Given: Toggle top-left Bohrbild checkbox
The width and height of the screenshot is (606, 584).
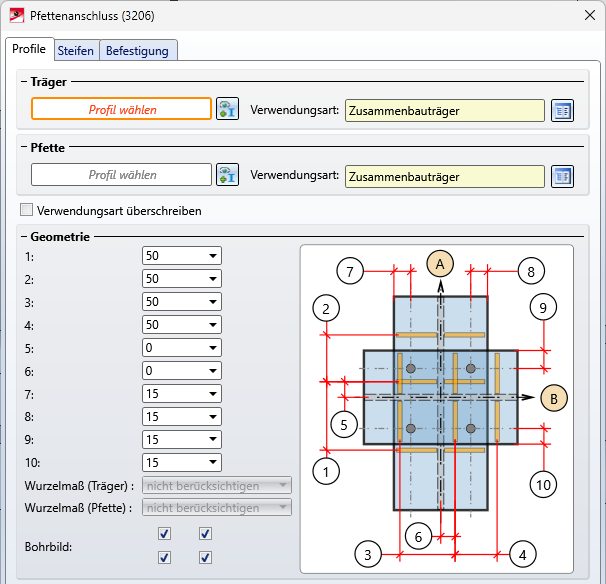Looking at the screenshot, I should point(165,534).
